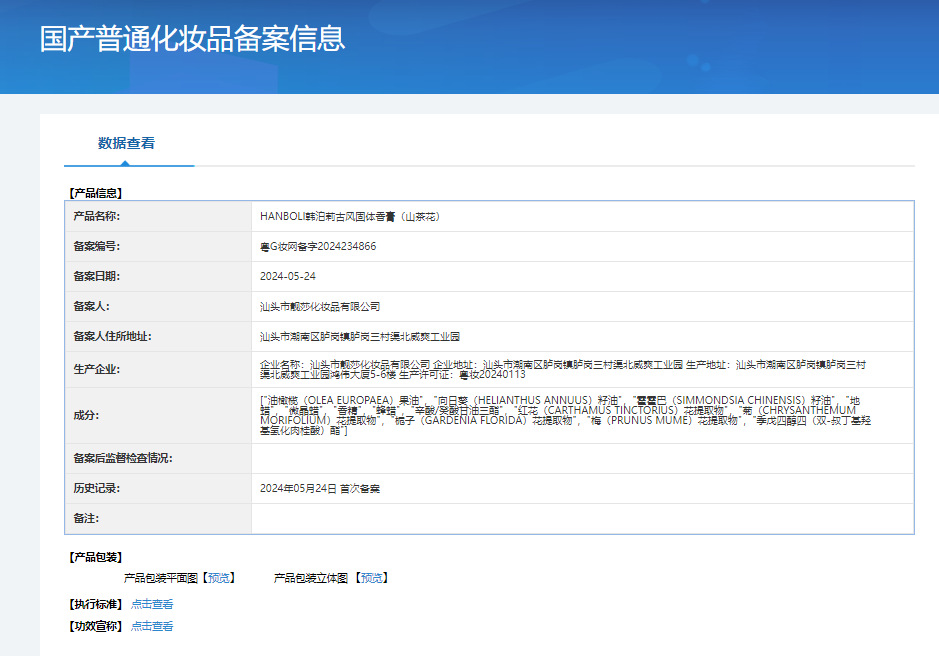Click the 成分 ingredients list text
Image resolution: width=939 pixels, height=656 pixels.
point(560,415)
